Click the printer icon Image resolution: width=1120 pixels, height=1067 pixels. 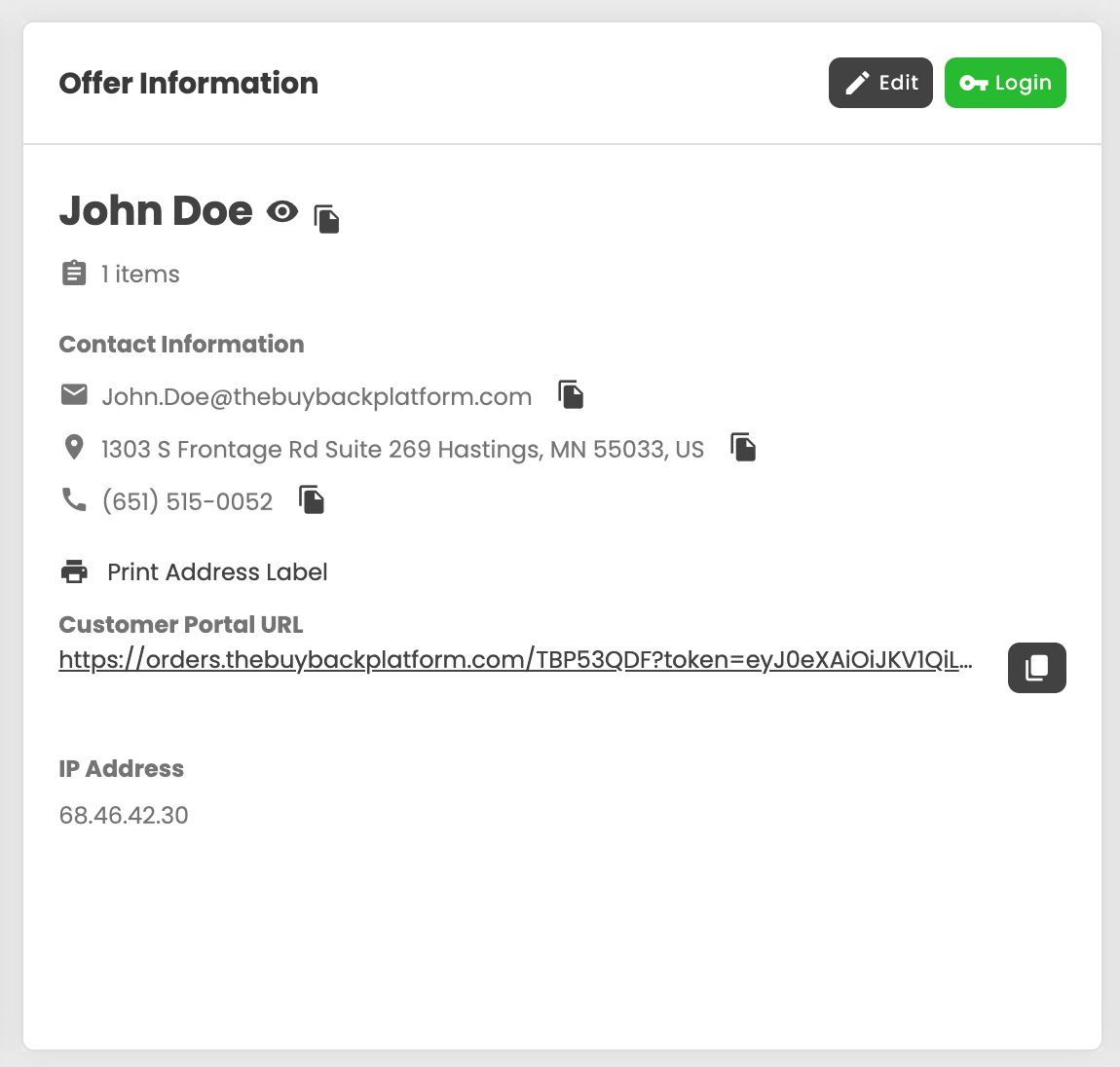[74, 572]
